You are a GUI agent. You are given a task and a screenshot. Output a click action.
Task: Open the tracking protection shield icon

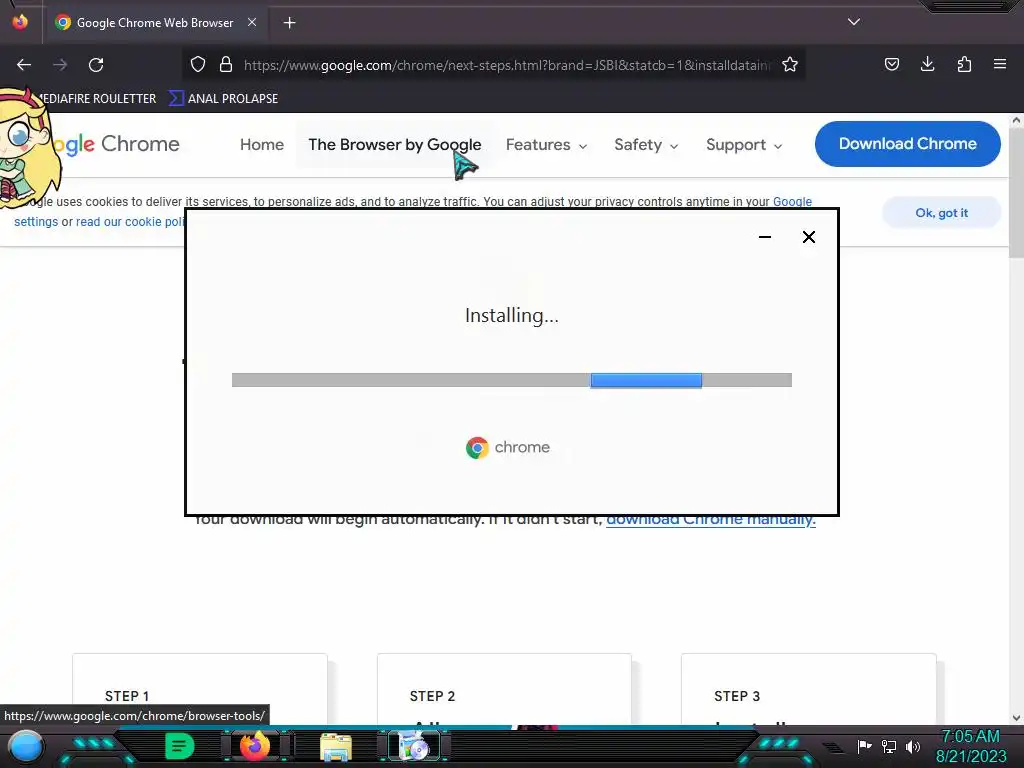click(198, 64)
